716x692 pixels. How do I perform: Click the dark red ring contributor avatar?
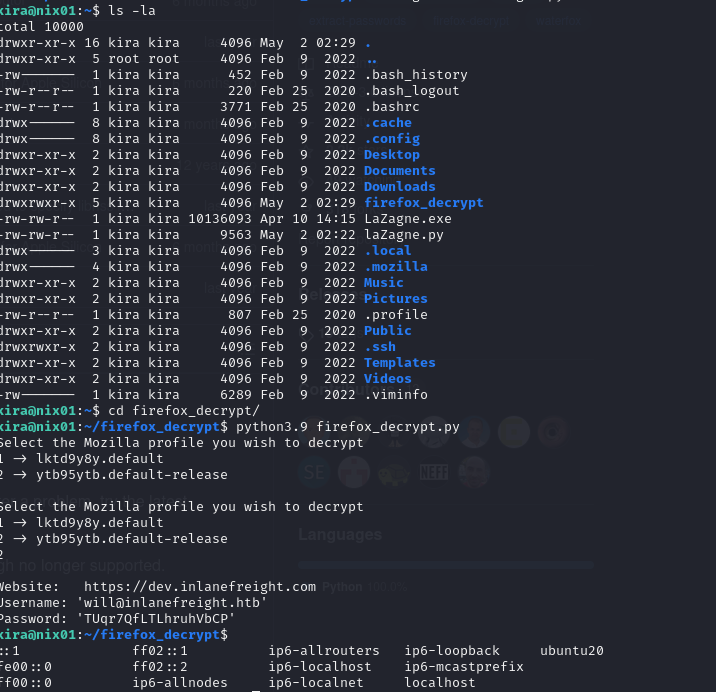click(x=553, y=432)
